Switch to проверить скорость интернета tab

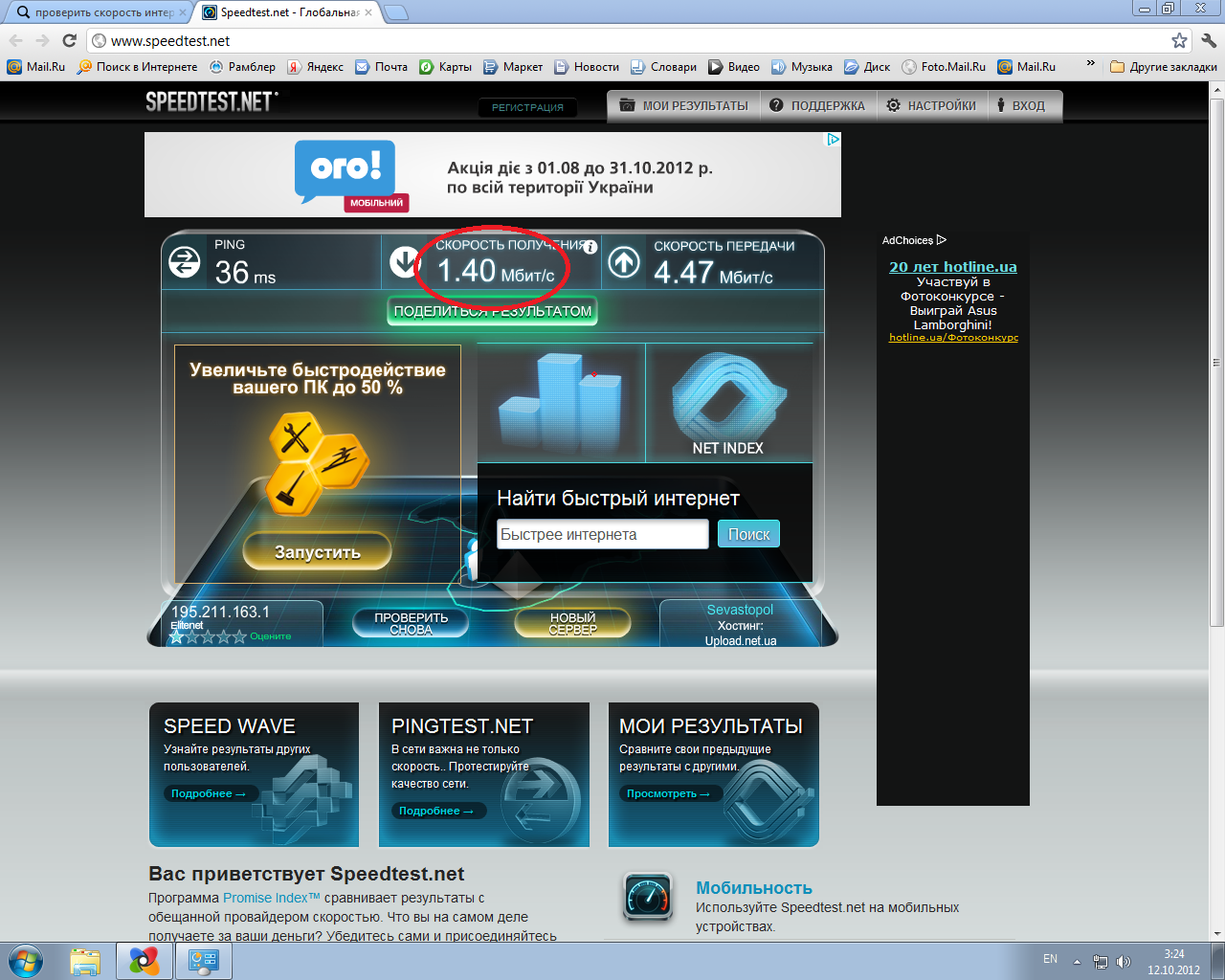pyautogui.click(x=100, y=12)
